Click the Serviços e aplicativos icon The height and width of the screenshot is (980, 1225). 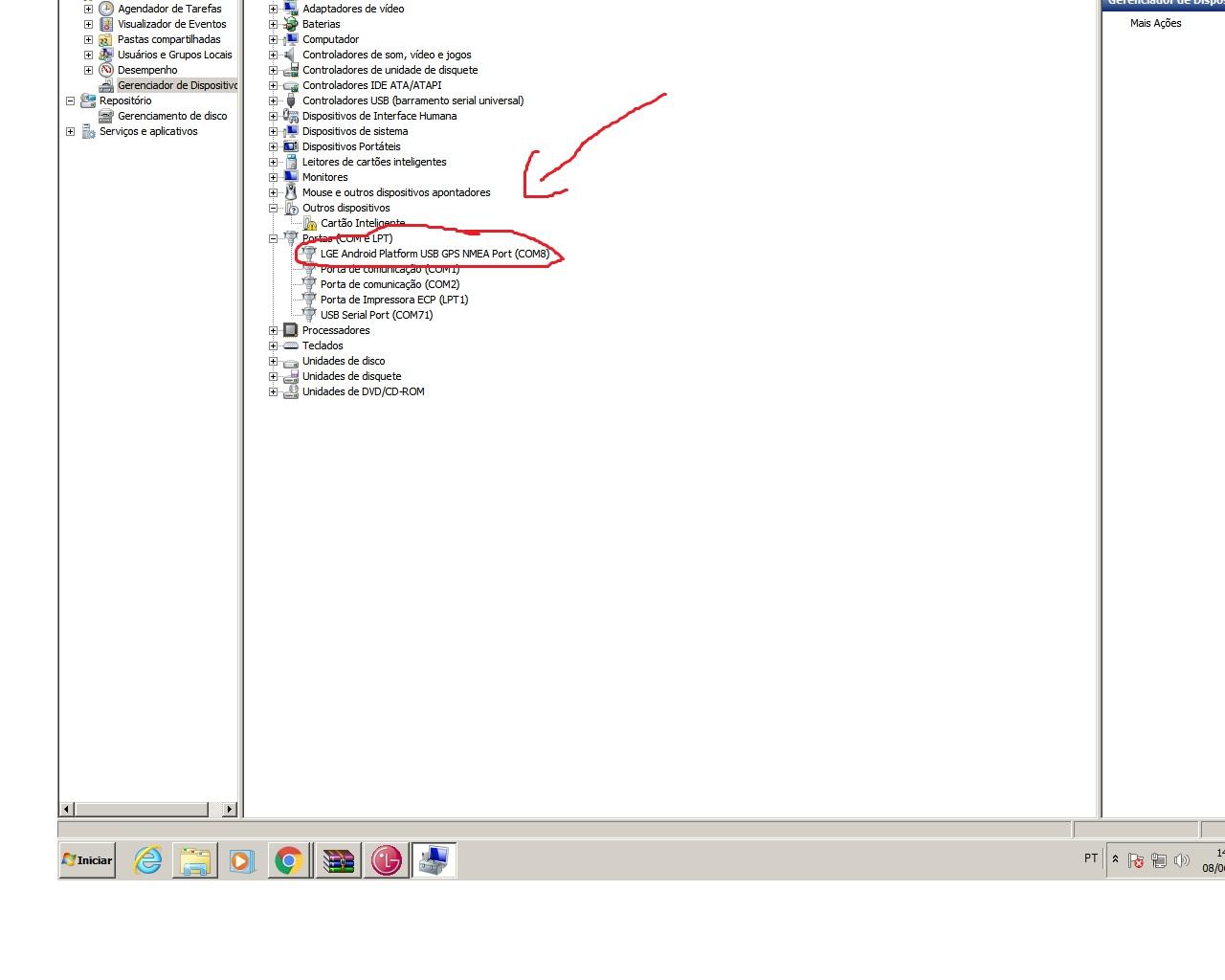click(x=88, y=131)
